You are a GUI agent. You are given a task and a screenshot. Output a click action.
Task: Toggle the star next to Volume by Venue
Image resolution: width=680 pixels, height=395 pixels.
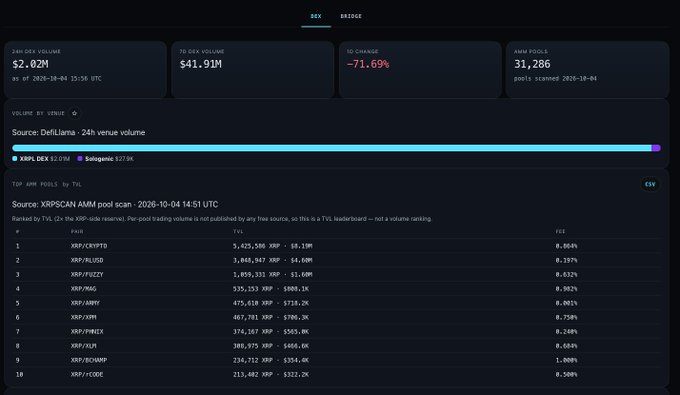pyautogui.click(x=75, y=113)
